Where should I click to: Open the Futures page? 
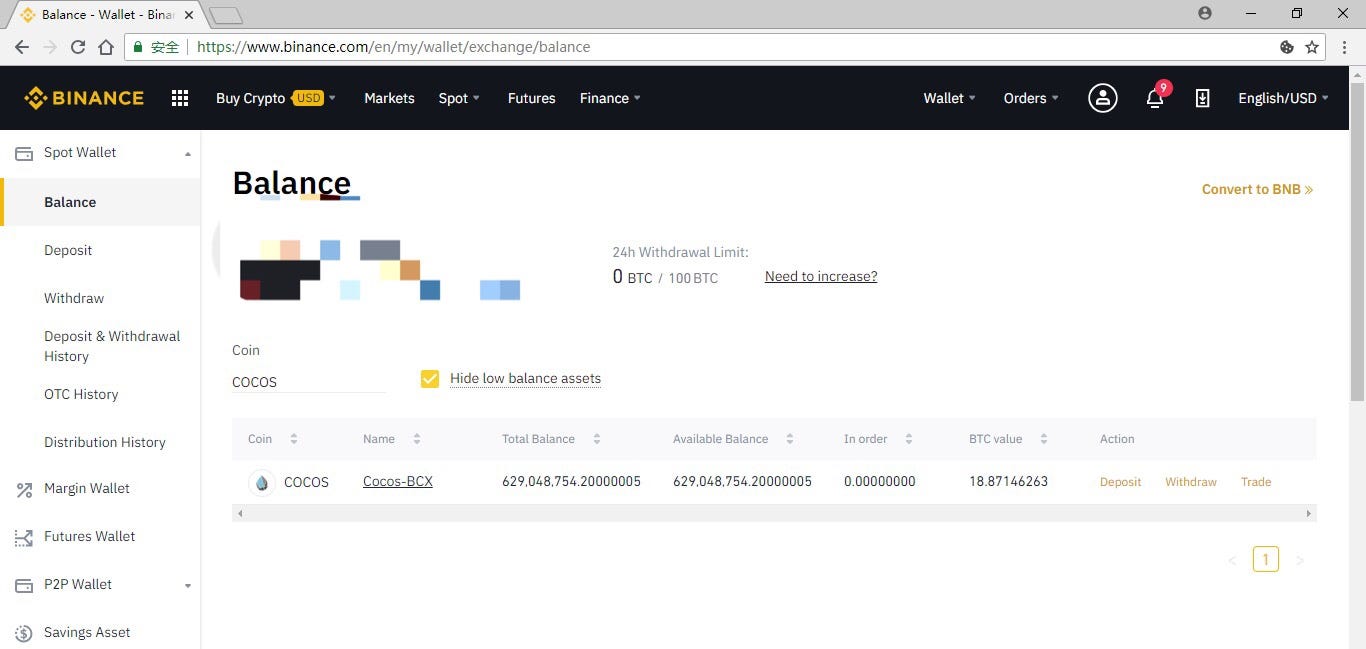click(531, 98)
